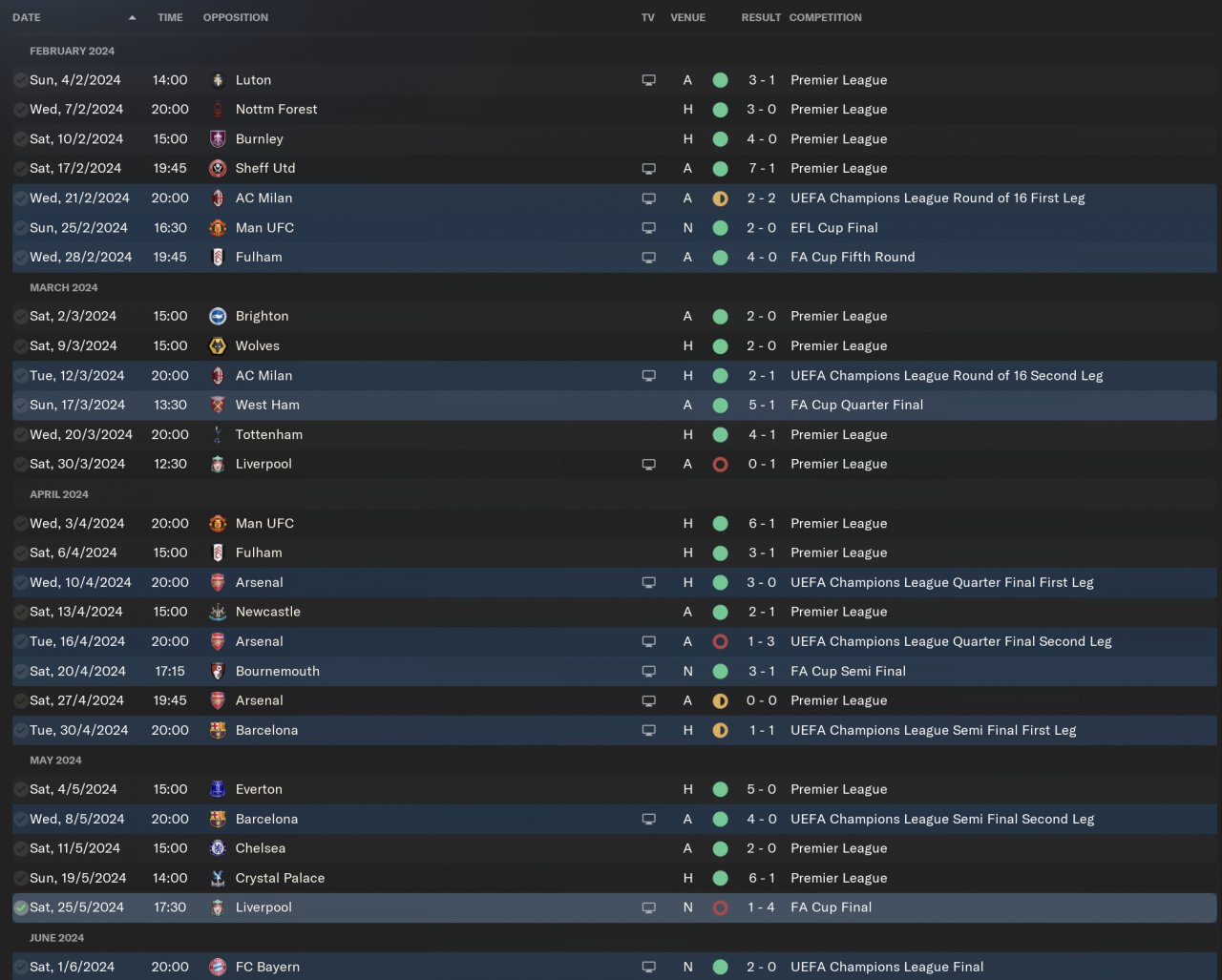Toggle the checkmark beside Tue, 12/3/2024 fixture

click(x=20, y=376)
